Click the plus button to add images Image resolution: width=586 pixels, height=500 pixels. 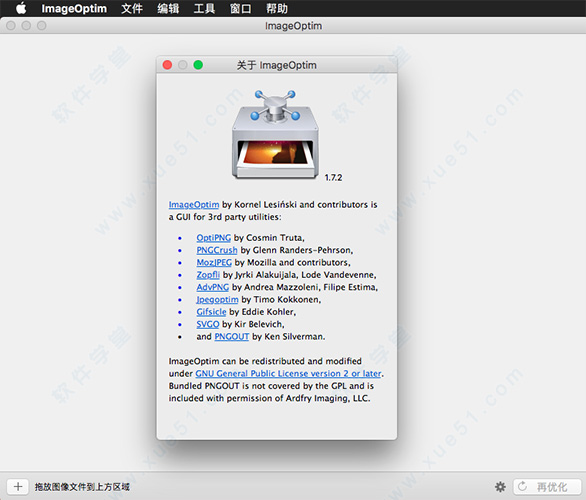coord(18,487)
